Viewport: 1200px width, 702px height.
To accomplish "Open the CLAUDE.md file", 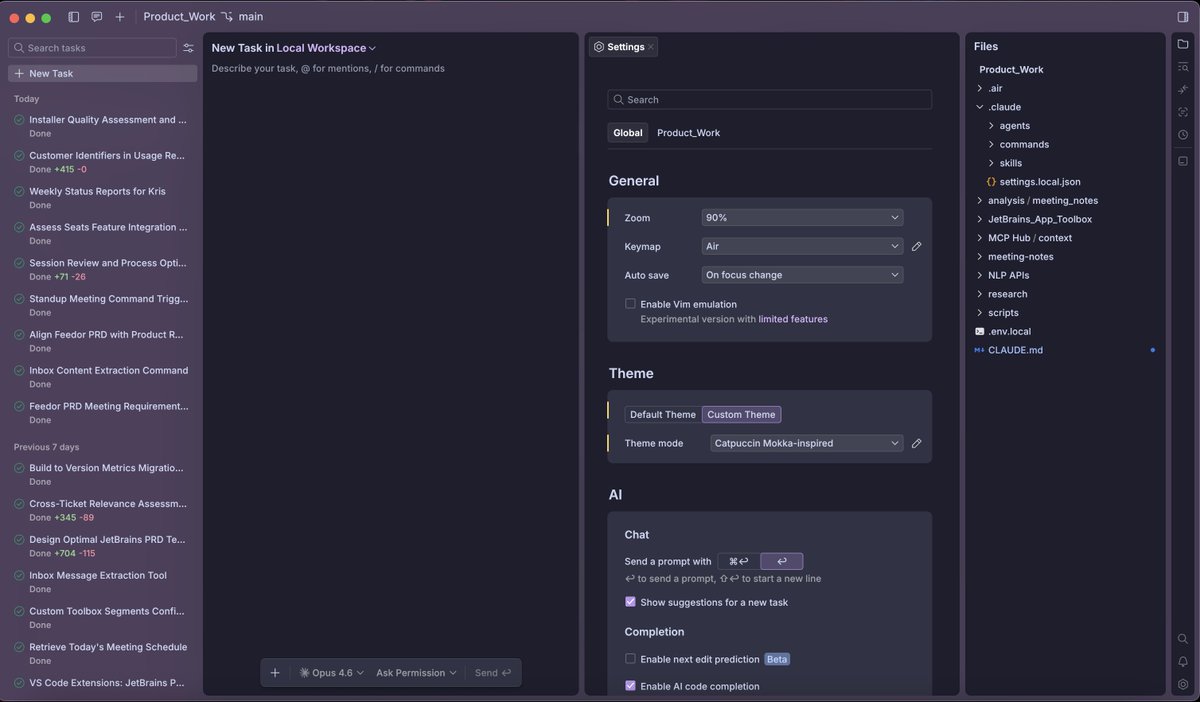I will [1015, 350].
